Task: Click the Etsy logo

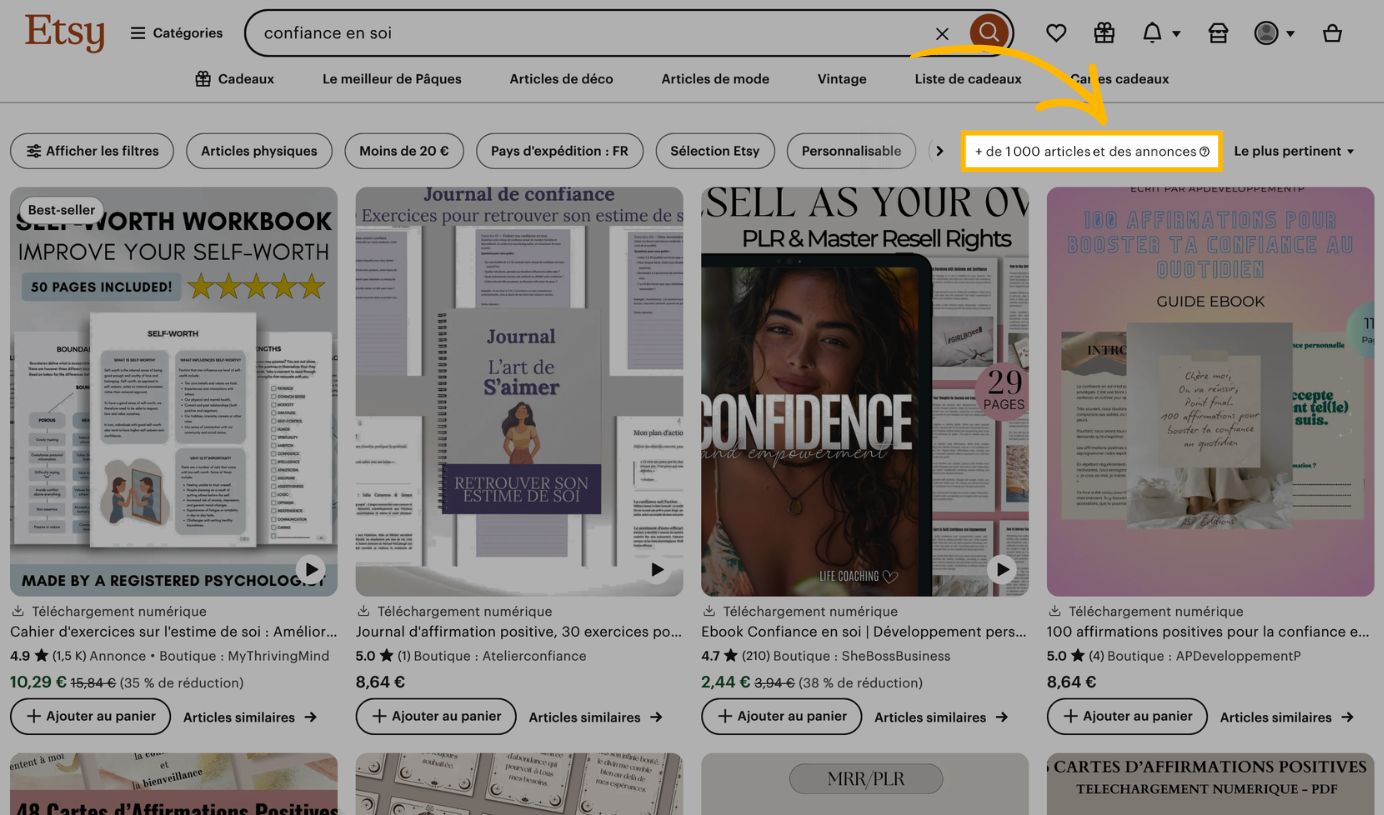Action: 64,32
